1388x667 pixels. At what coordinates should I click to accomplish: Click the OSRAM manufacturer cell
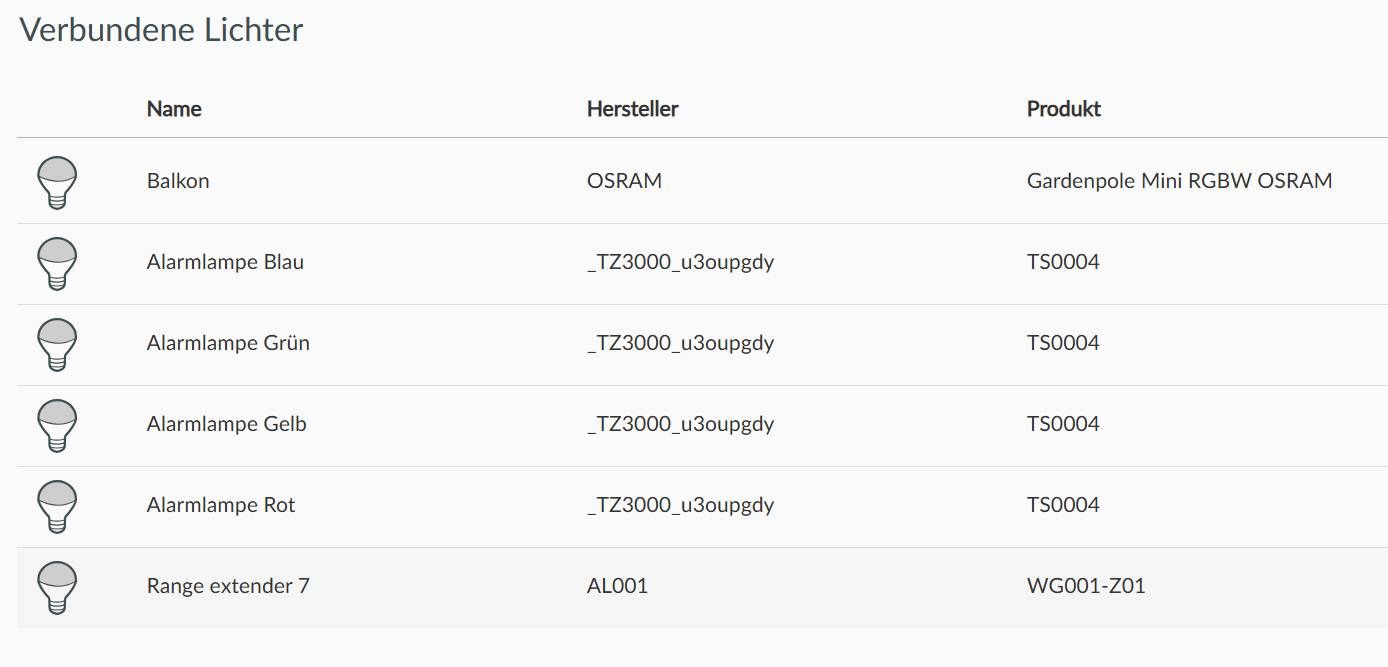625,181
